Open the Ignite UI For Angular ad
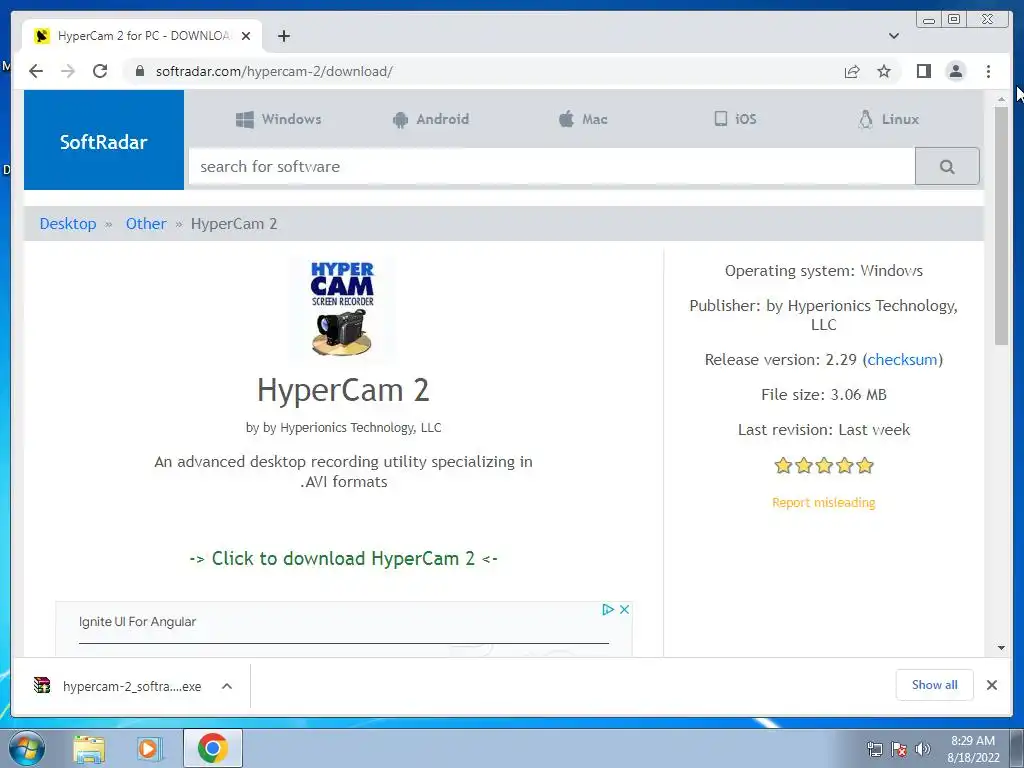This screenshot has width=1024, height=768. (137, 622)
